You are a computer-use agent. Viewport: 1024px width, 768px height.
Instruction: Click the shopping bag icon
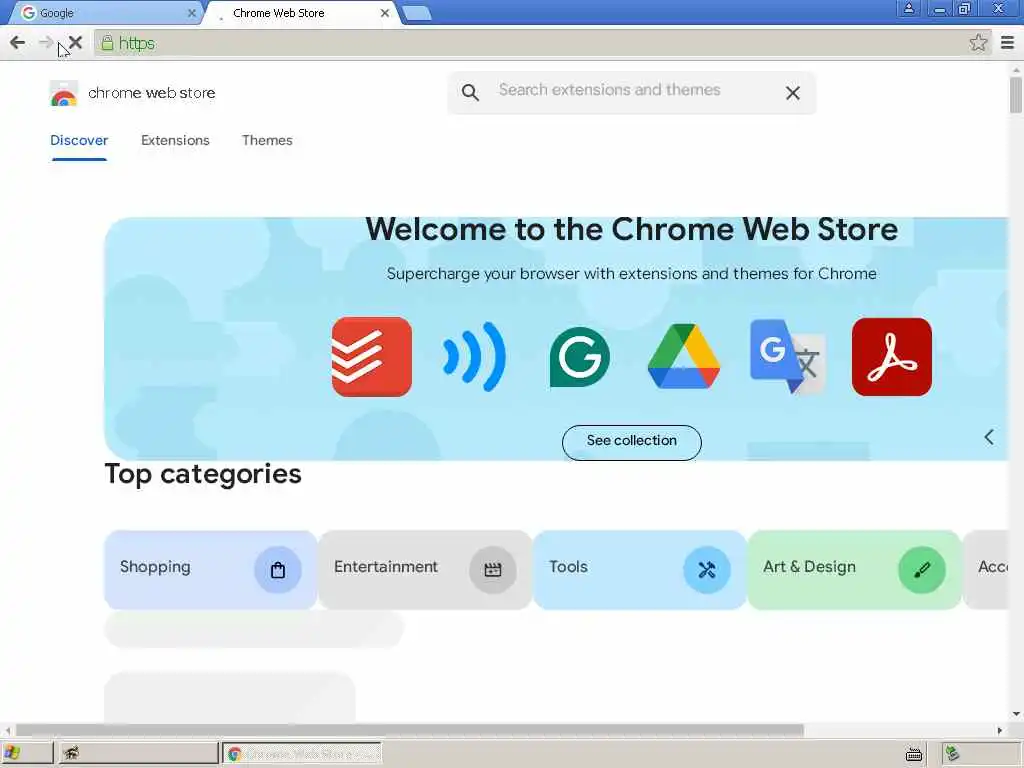[x=278, y=569]
